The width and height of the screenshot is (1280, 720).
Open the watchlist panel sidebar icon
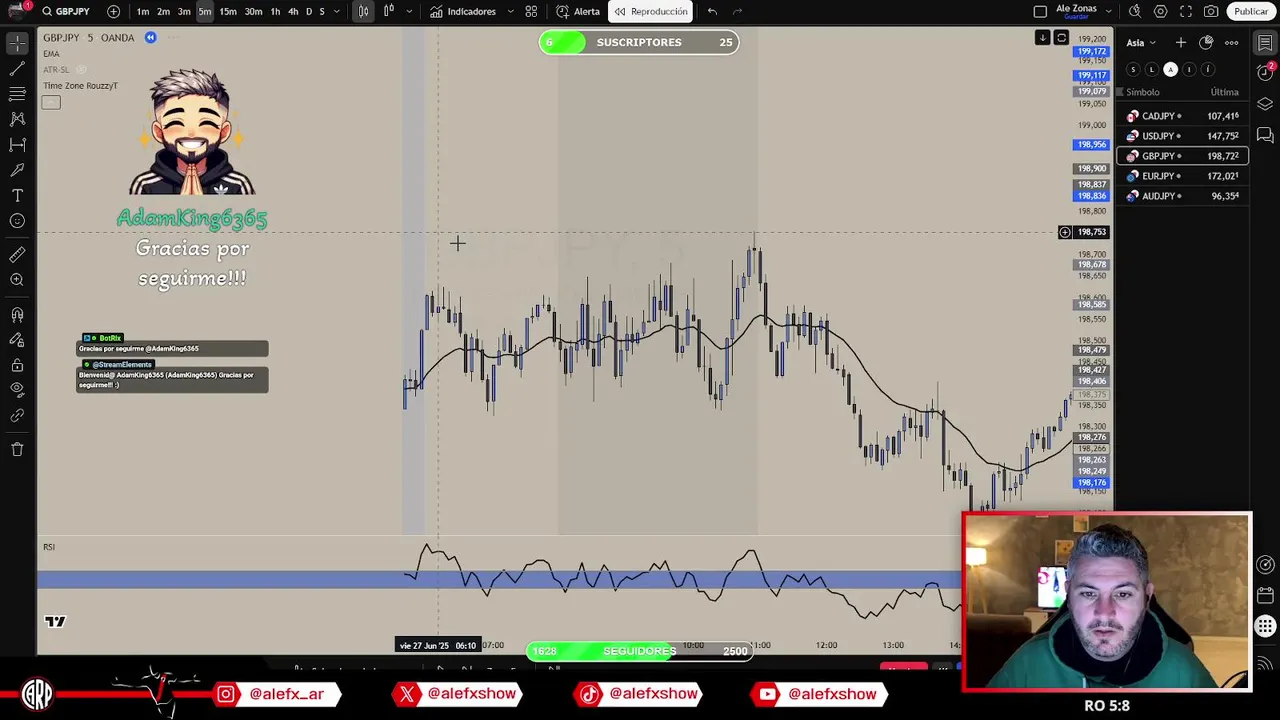1265,44
